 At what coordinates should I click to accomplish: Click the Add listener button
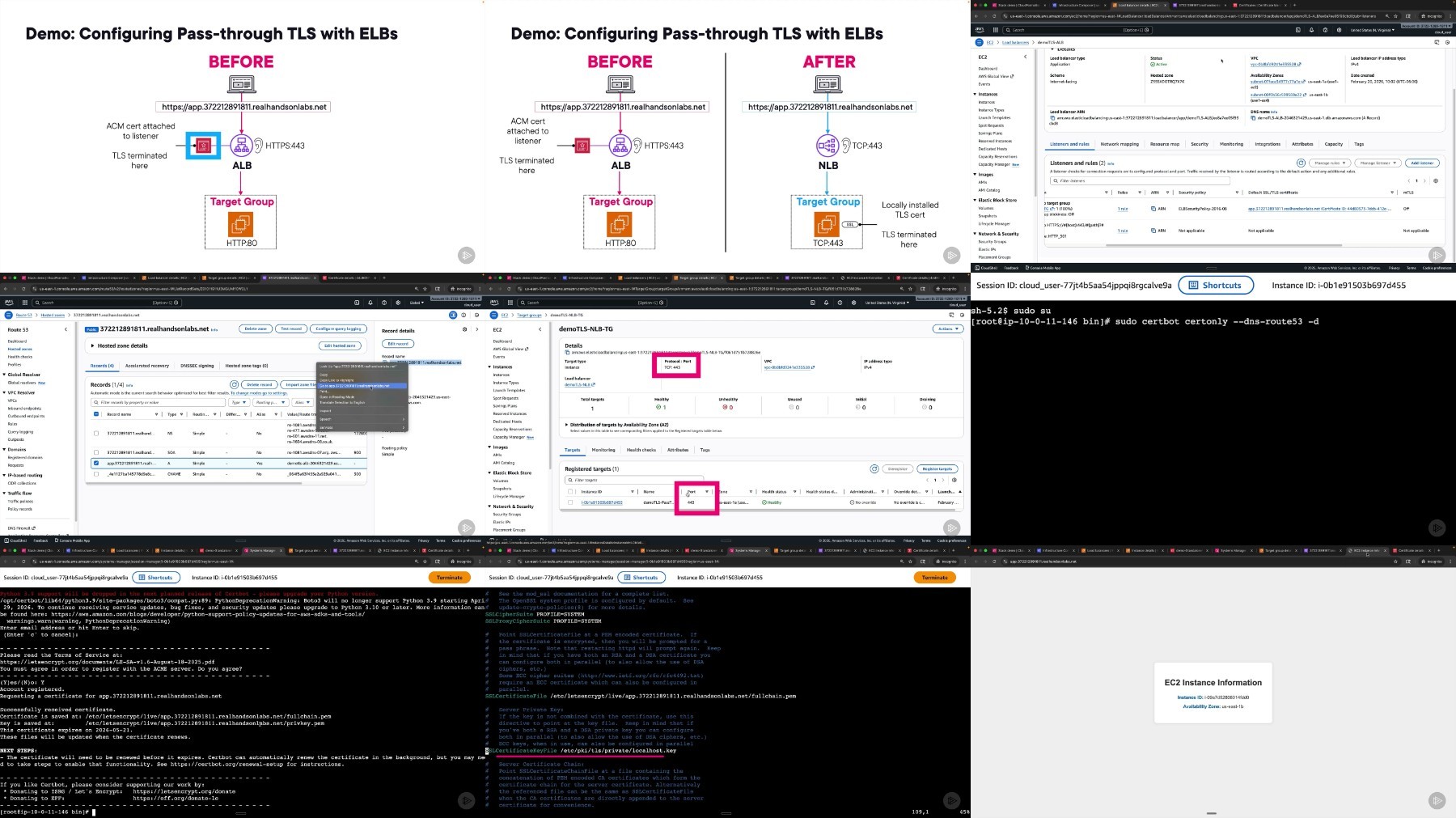tap(1422, 163)
